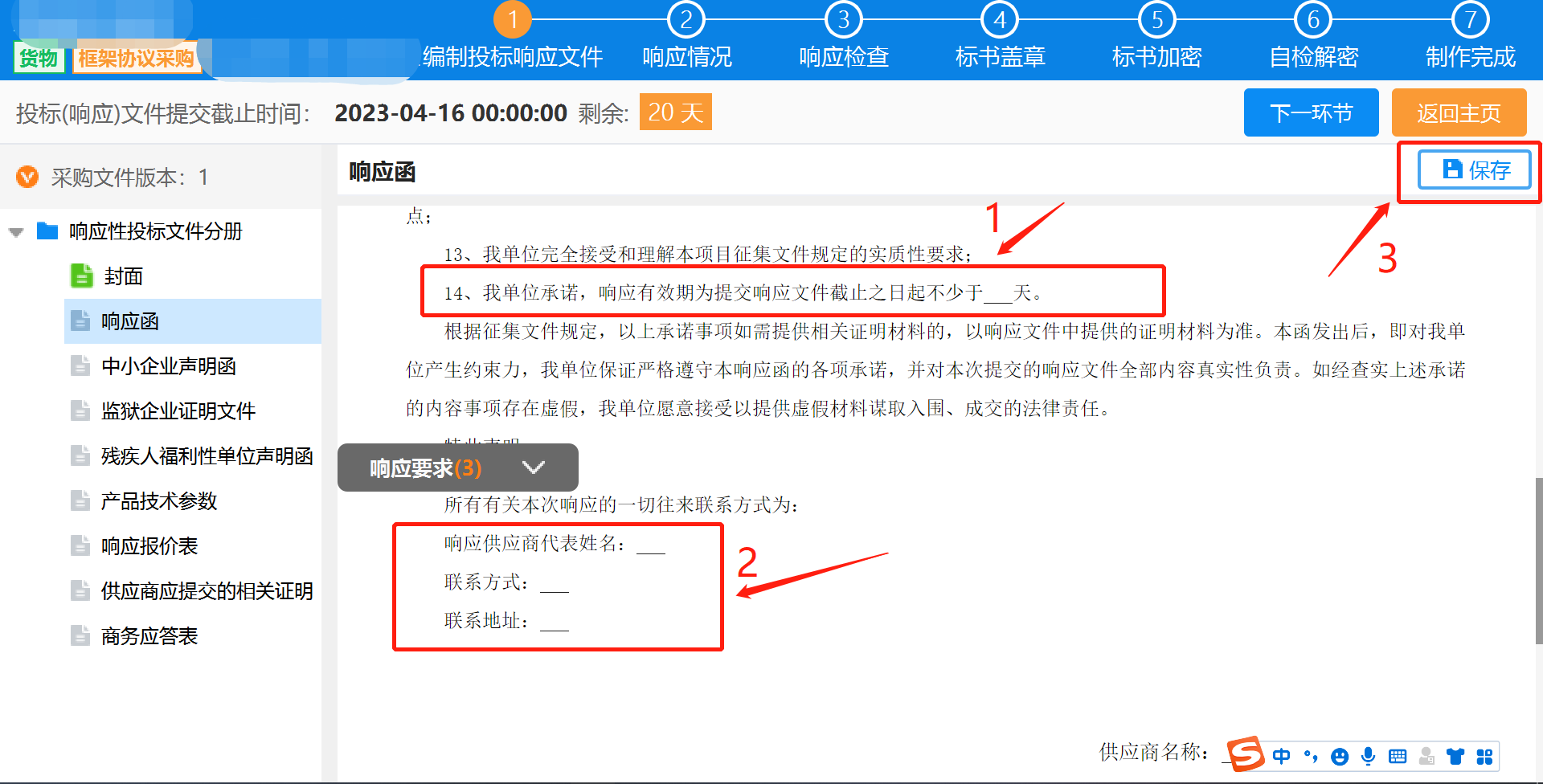Click the Sogou account login icon

coord(1426,756)
